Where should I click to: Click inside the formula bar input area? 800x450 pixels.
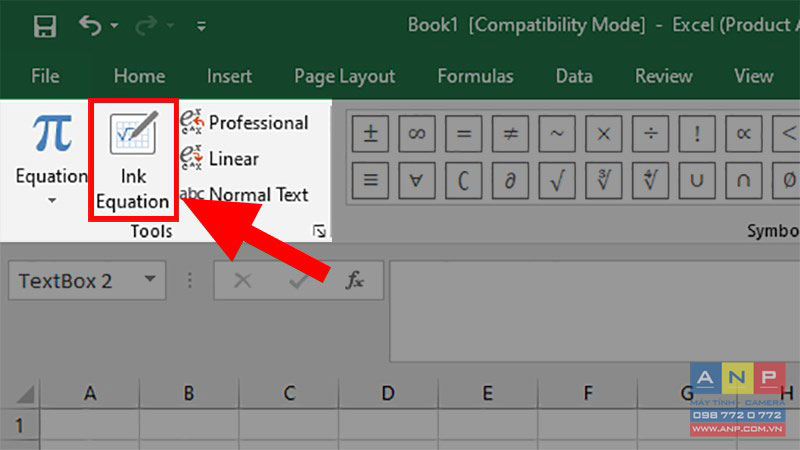(x=594, y=311)
